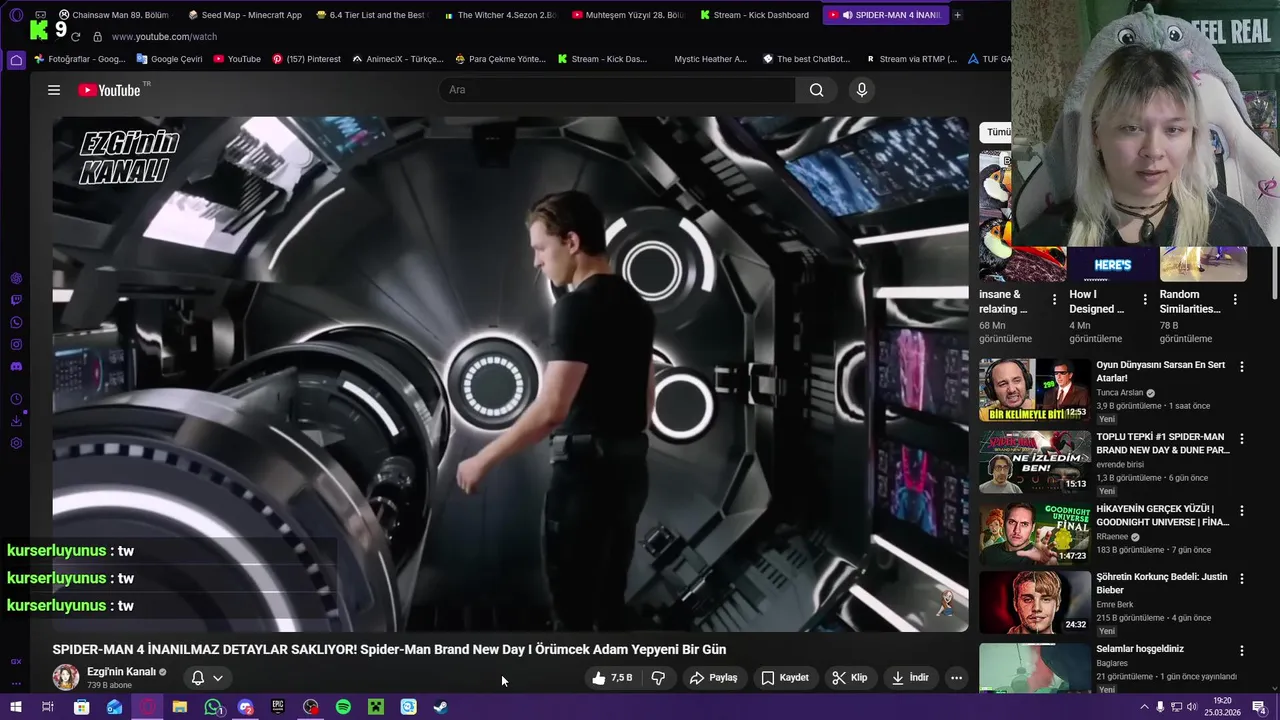Switch to Muhteşem Yüzyıl 28. Bölüm tab
The height and width of the screenshot is (720, 1280).
click(627, 15)
